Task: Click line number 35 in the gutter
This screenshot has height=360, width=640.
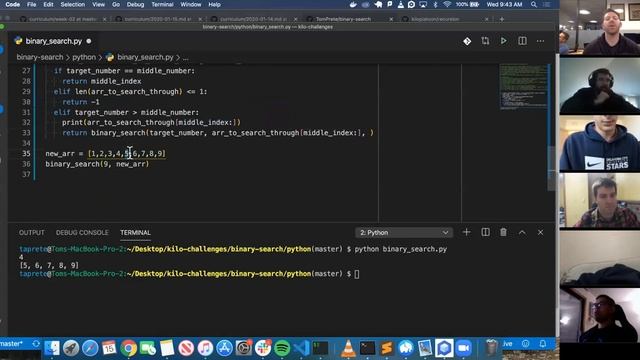Action: coord(26,153)
